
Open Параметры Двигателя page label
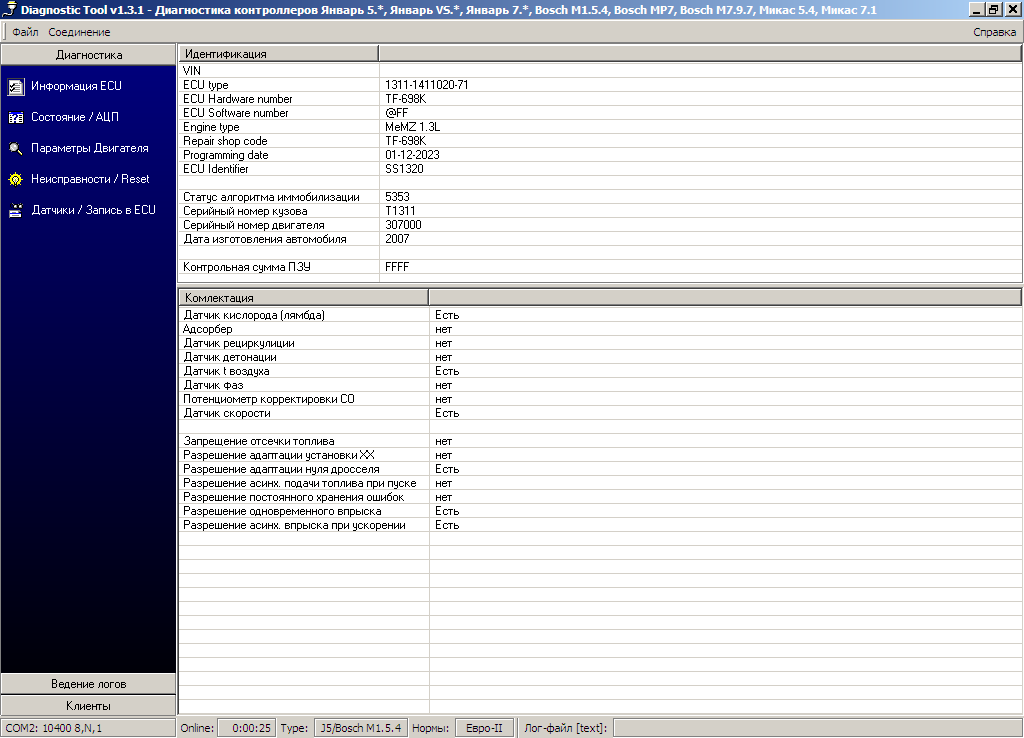(89, 148)
